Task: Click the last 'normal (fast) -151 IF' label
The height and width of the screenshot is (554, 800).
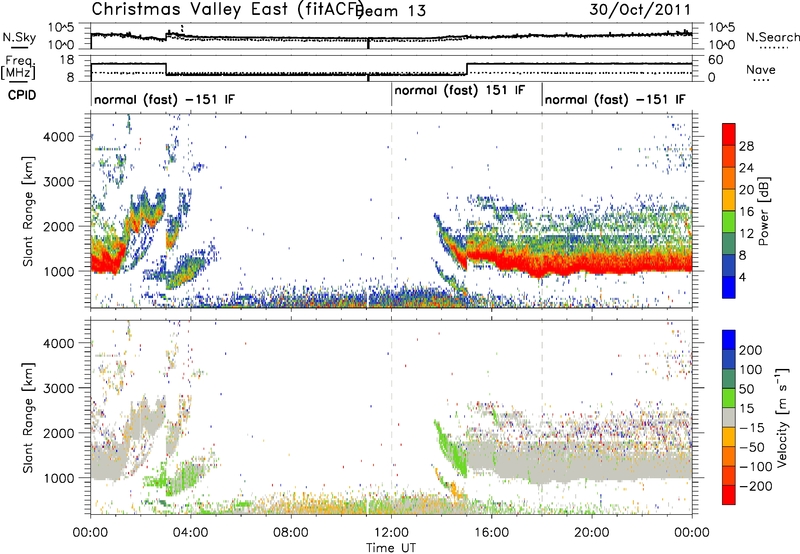Action: click(615, 99)
